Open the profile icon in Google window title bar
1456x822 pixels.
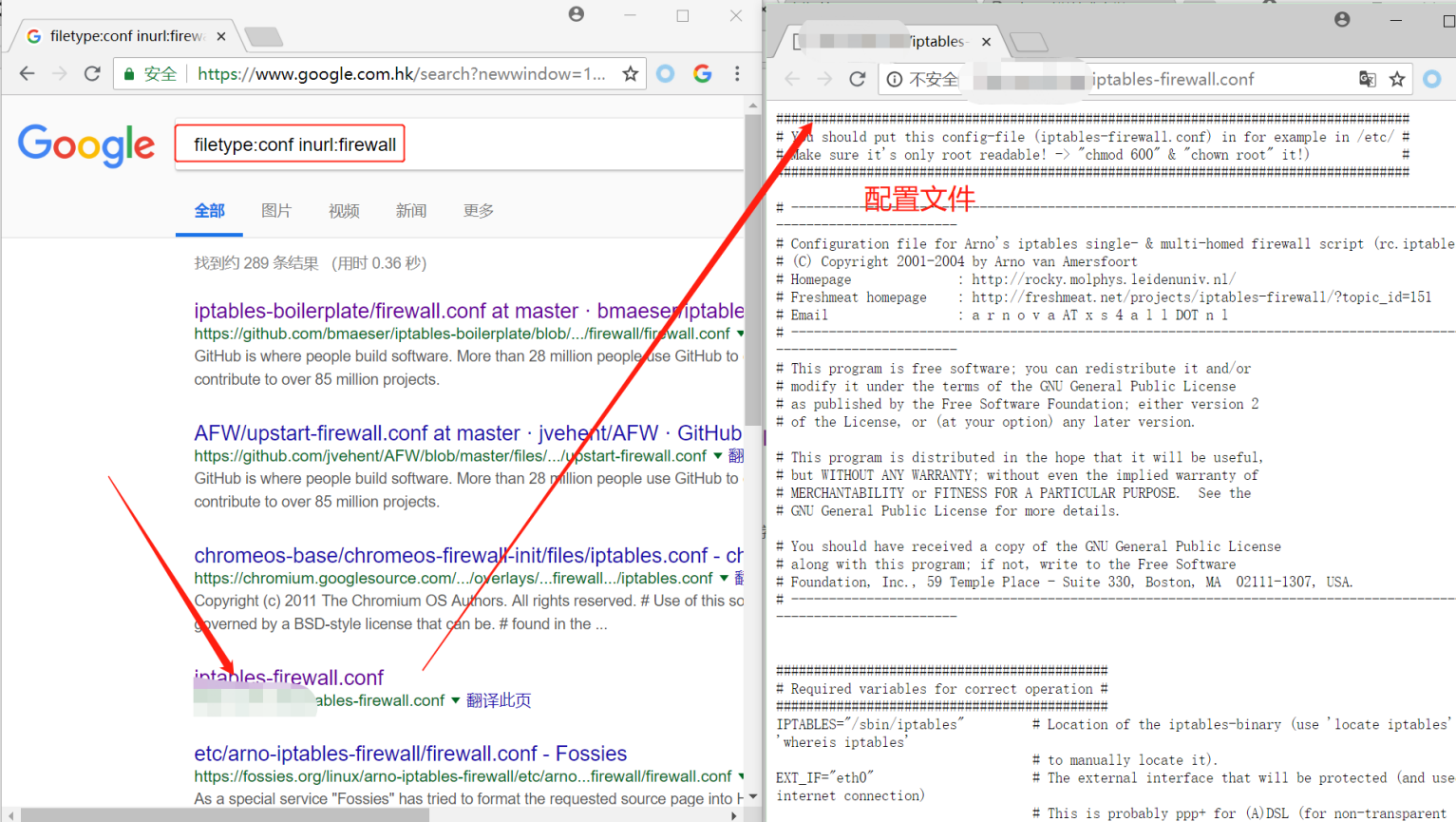click(577, 14)
